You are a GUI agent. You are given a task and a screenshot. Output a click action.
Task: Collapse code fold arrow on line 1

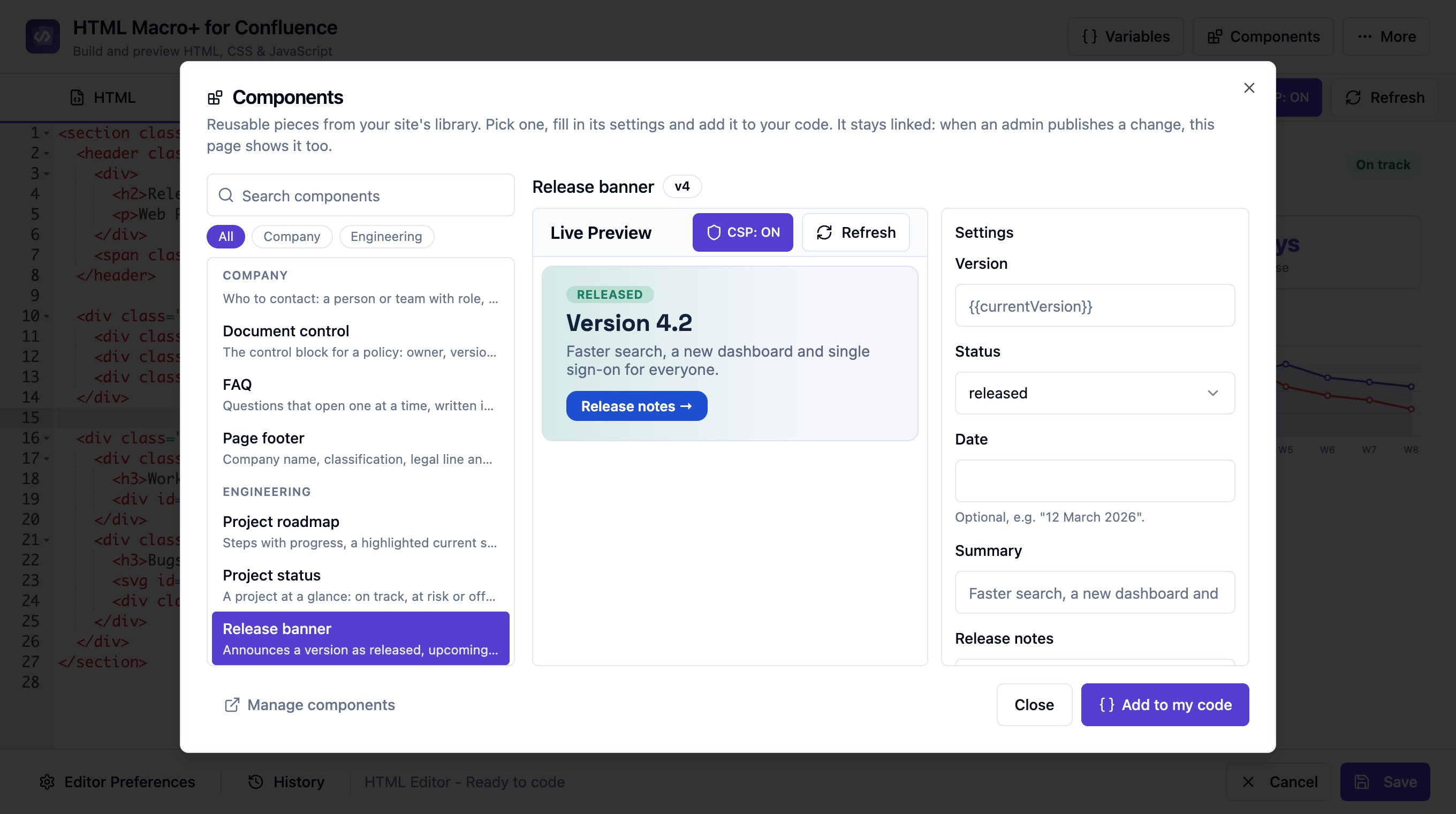click(x=47, y=133)
